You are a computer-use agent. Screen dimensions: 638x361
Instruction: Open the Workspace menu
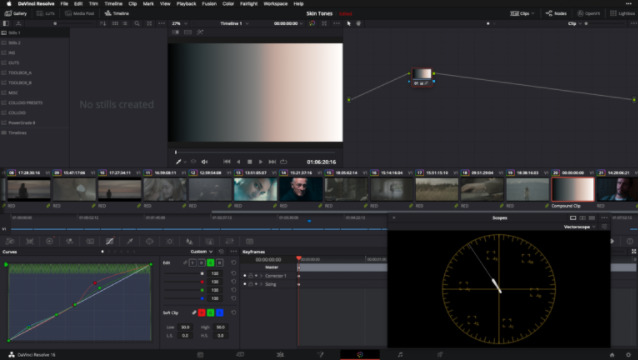(275, 4)
